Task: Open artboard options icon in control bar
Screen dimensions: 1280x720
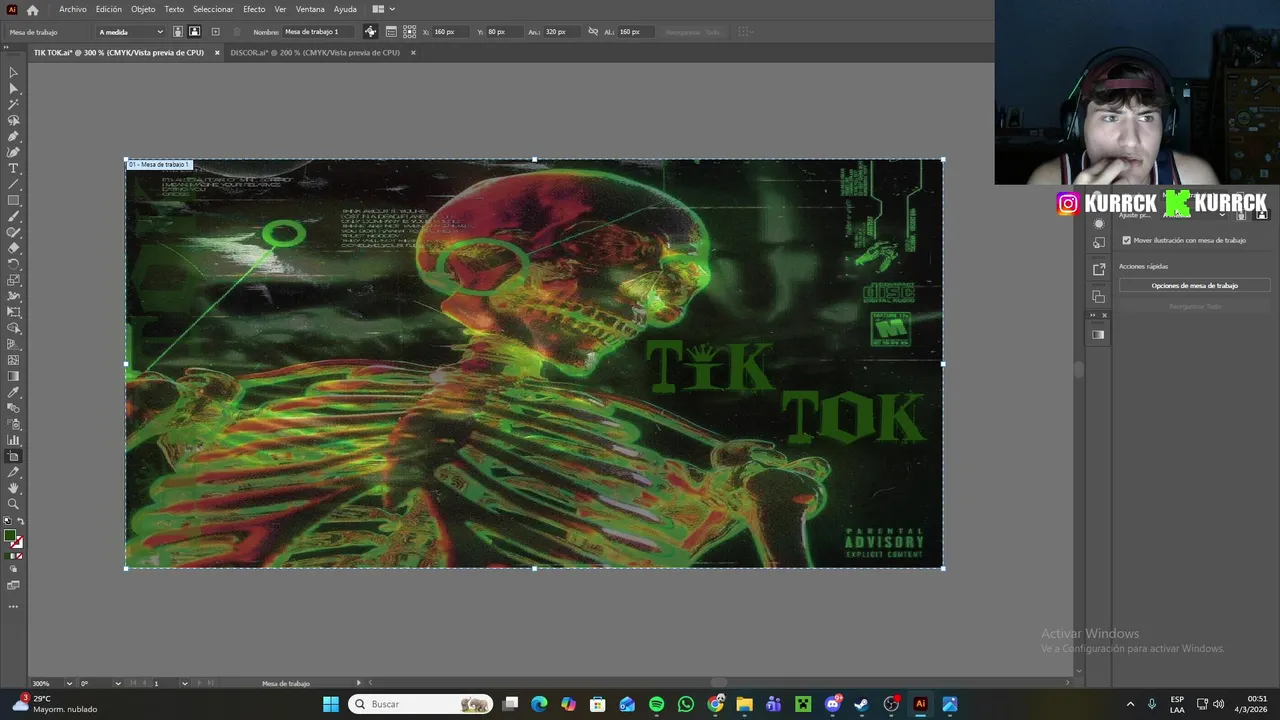Action: (x=391, y=32)
